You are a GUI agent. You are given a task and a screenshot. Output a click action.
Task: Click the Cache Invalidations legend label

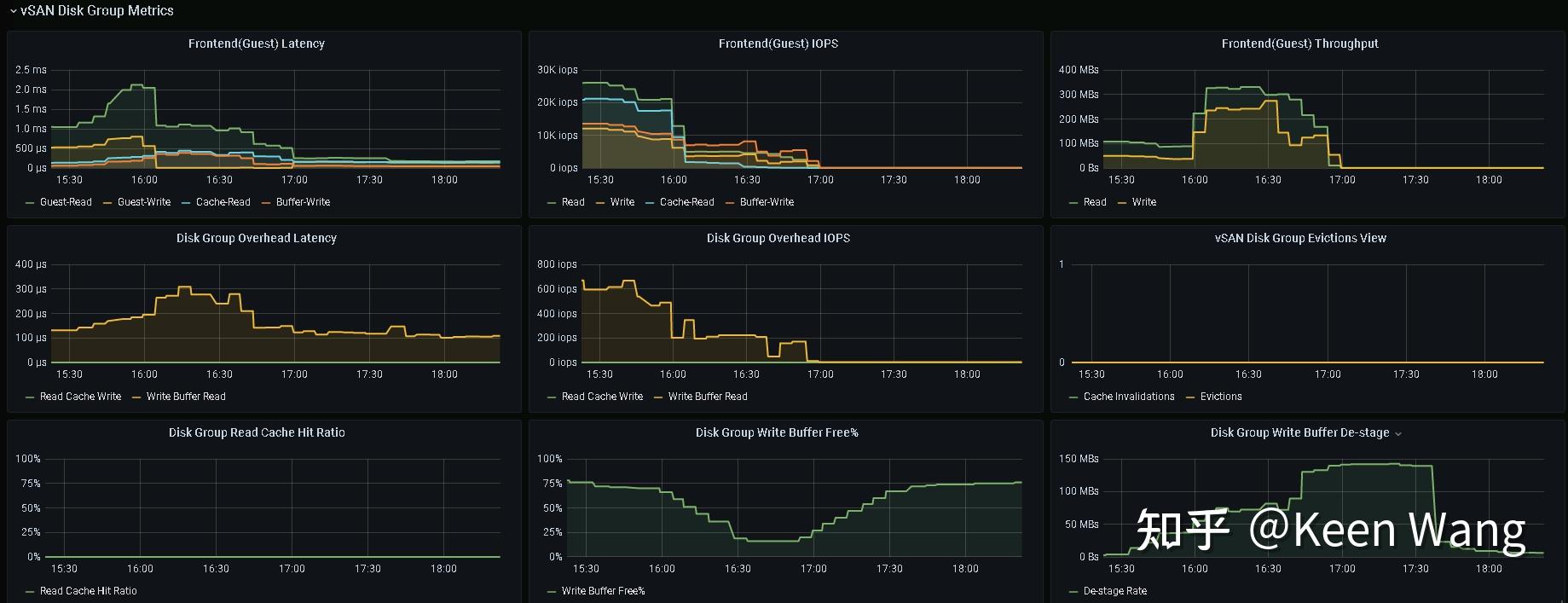coord(1128,397)
